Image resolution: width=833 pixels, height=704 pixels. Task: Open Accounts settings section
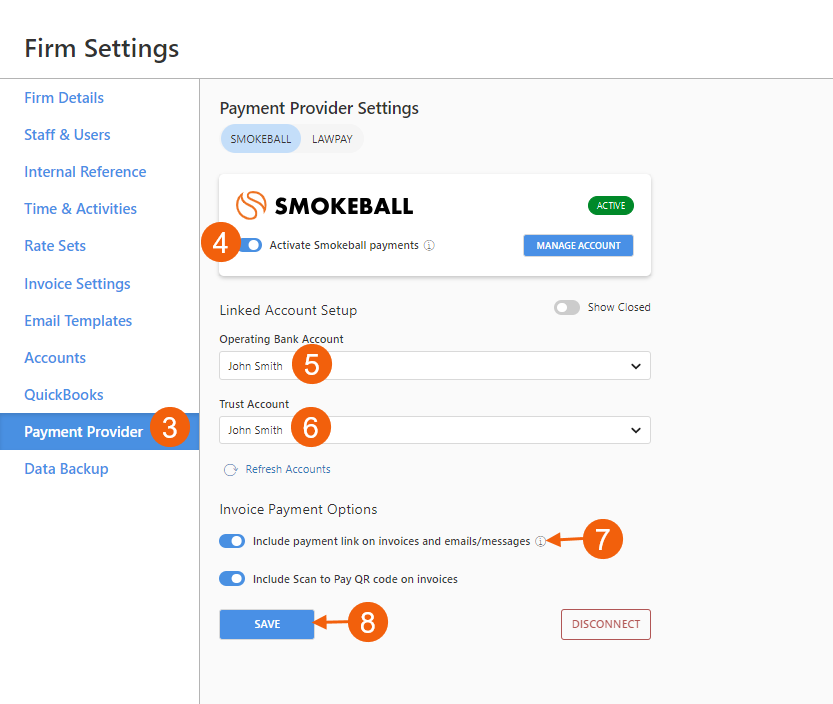pyautogui.click(x=55, y=358)
